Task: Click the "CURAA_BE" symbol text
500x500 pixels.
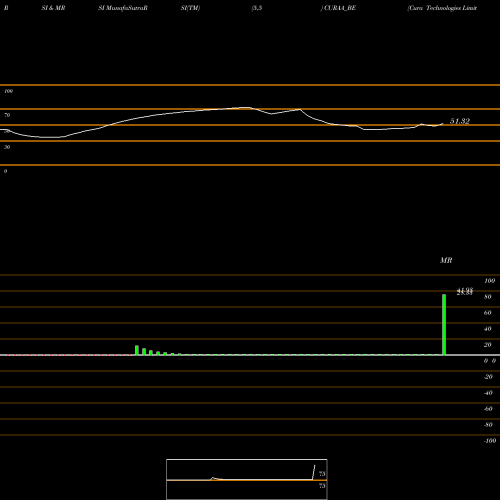Action: pyautogui.click(x=340, y=8)
